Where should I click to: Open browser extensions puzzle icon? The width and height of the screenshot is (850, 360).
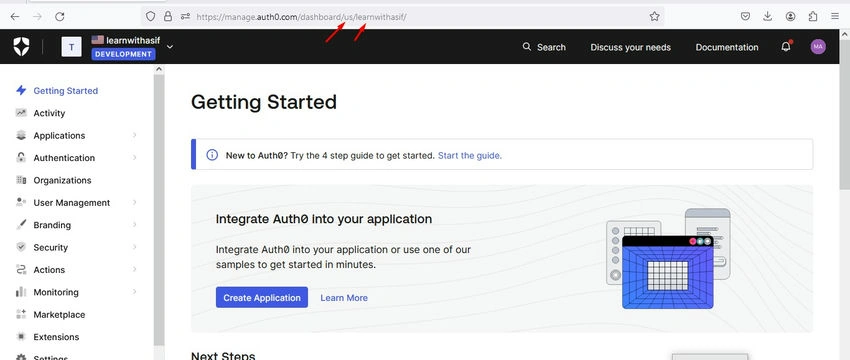pyautogui.click(x=813, y=17)
